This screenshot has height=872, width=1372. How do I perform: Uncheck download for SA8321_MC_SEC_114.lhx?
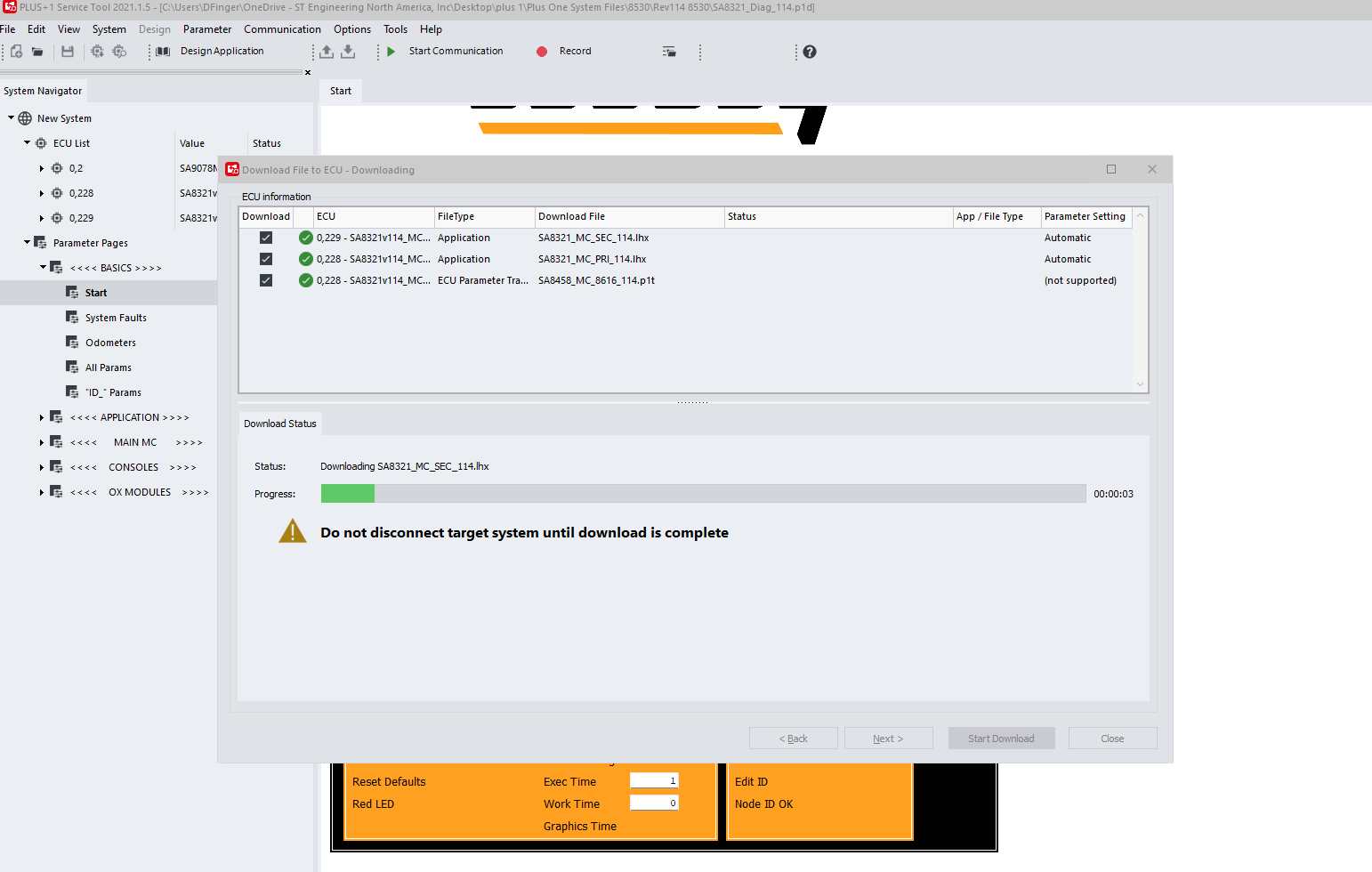click(x=266, y=238)
